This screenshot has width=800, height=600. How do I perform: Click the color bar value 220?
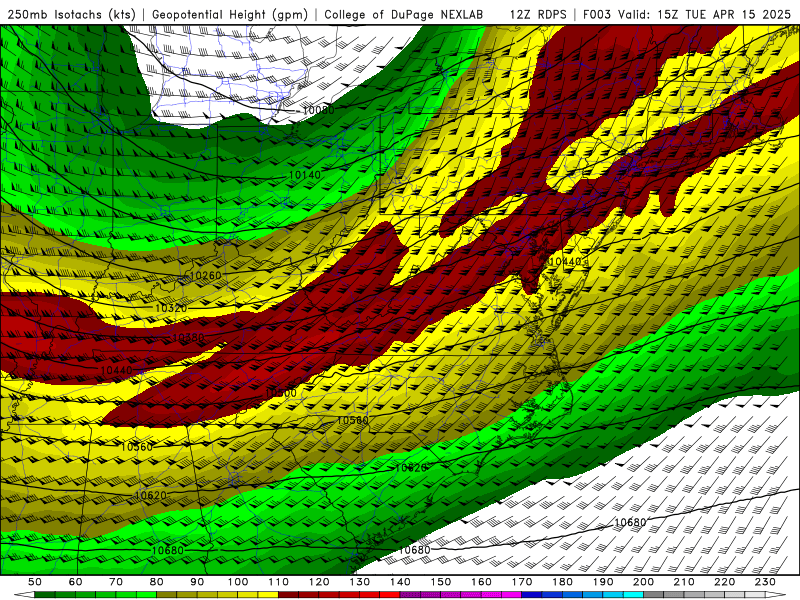(724, 582)
